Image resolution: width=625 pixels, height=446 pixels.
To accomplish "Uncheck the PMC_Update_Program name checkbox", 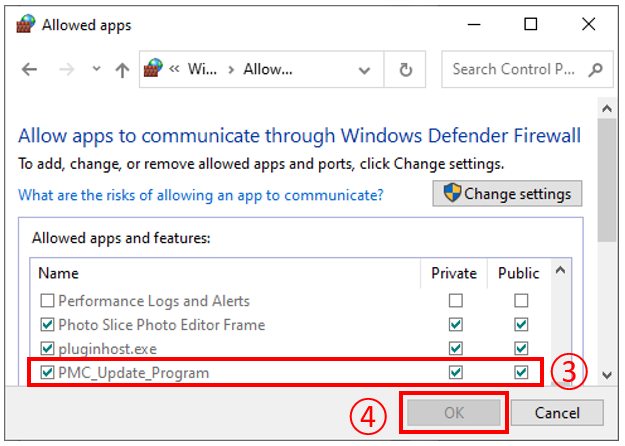I will pyautogui.click(x=47, y=373).
